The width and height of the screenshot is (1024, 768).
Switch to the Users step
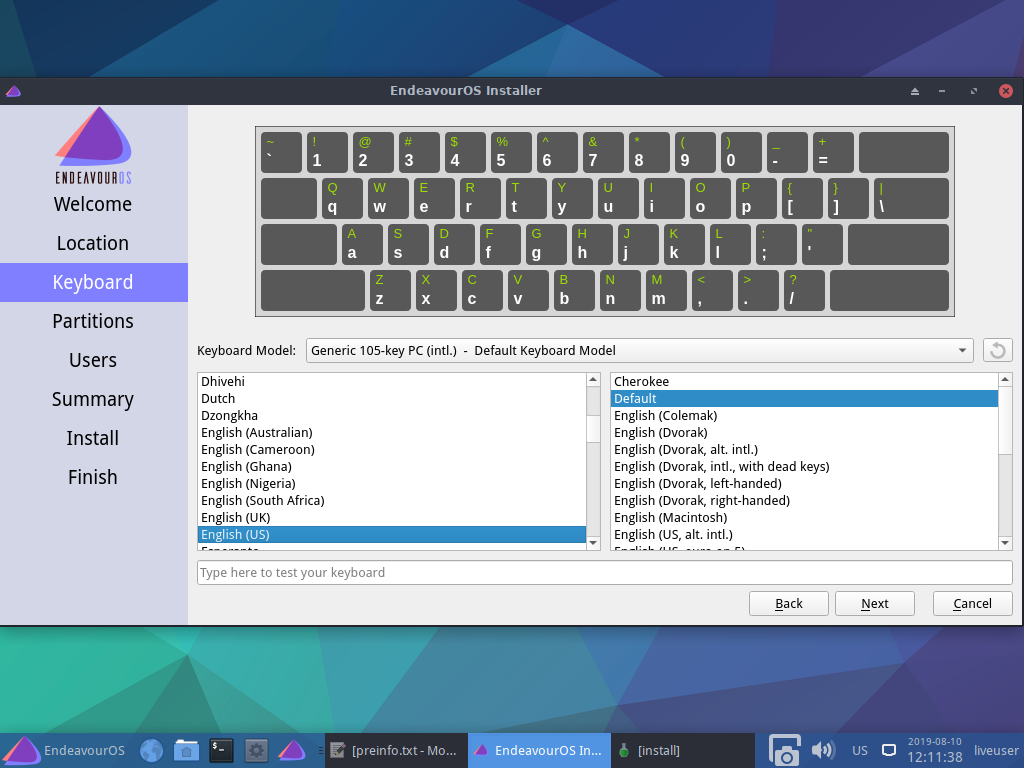[92, 360]
